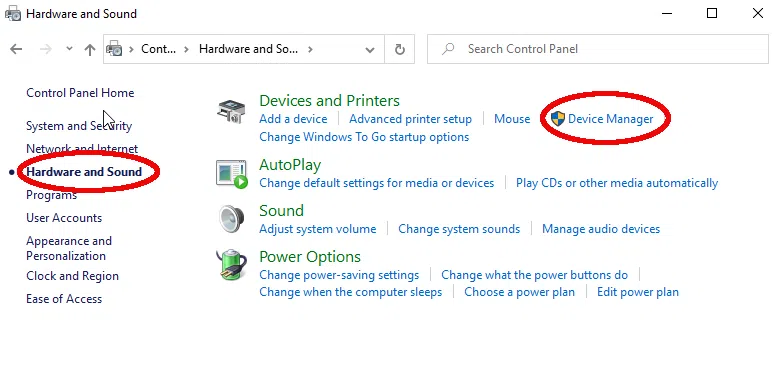Click the Control Panel icon in address bar

pos(115,49)
